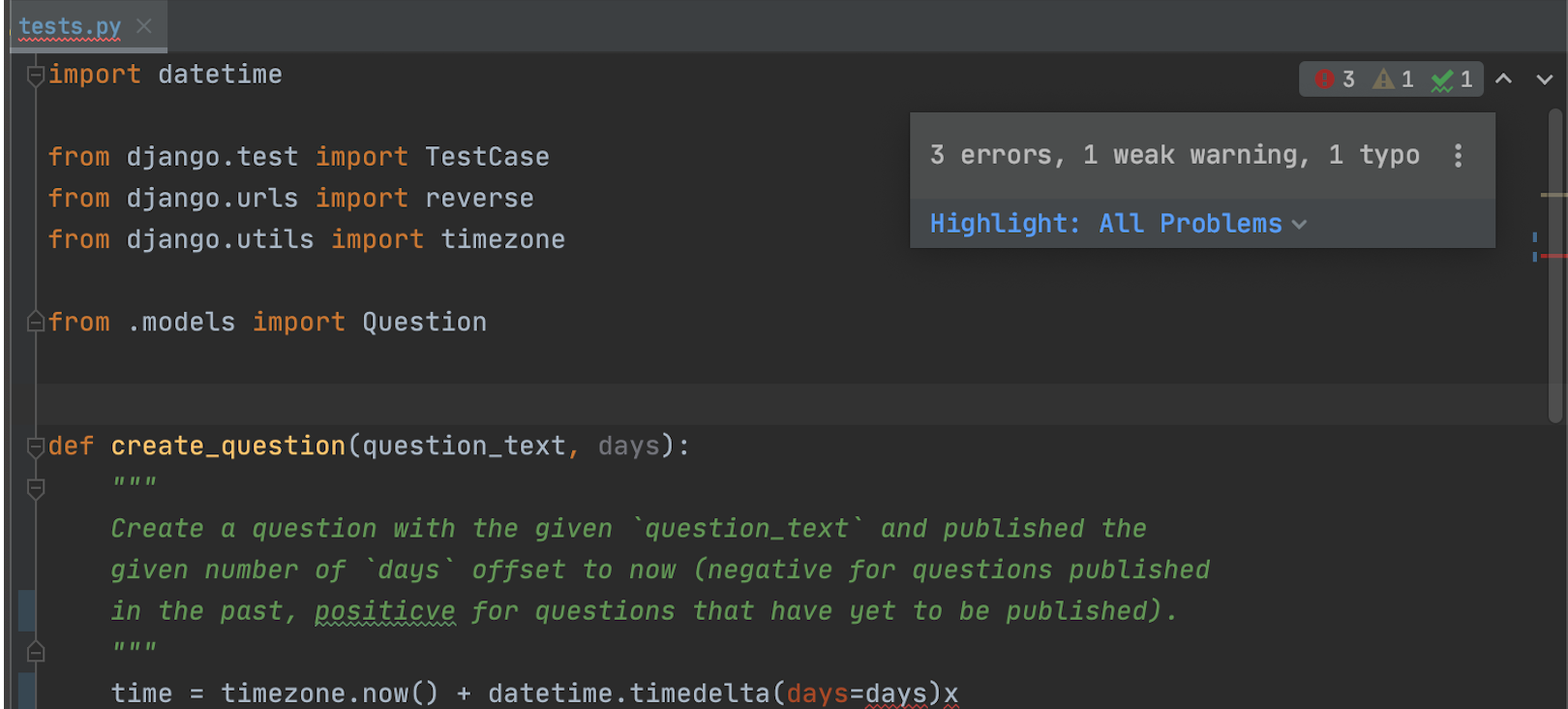Fold the create_question function definition
The image size is (1568, 709).
point(36,447)
